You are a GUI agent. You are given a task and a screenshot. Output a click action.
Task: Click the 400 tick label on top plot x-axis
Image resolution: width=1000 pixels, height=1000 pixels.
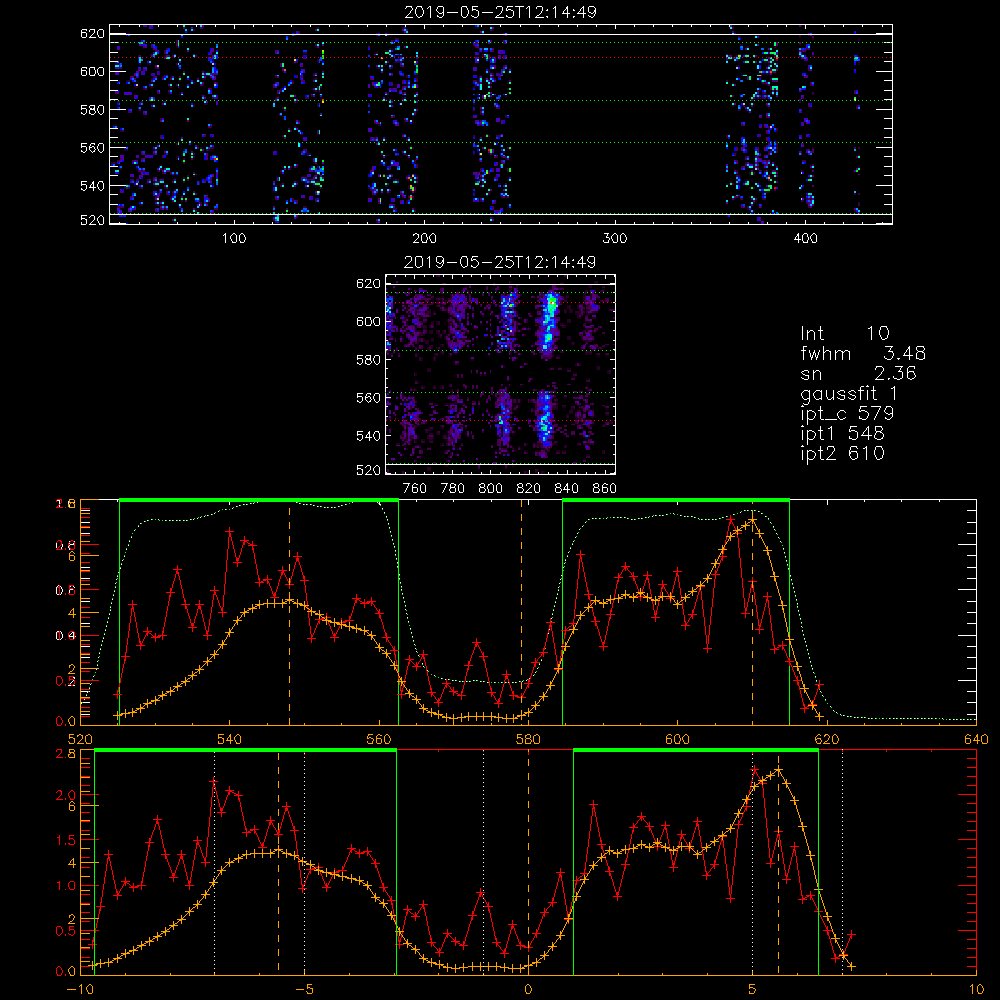(805, 239)
